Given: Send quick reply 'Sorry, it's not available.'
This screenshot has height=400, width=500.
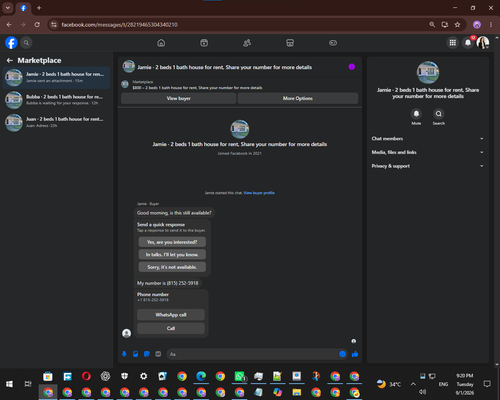Looking at the screenshot, I should (172, 267).
